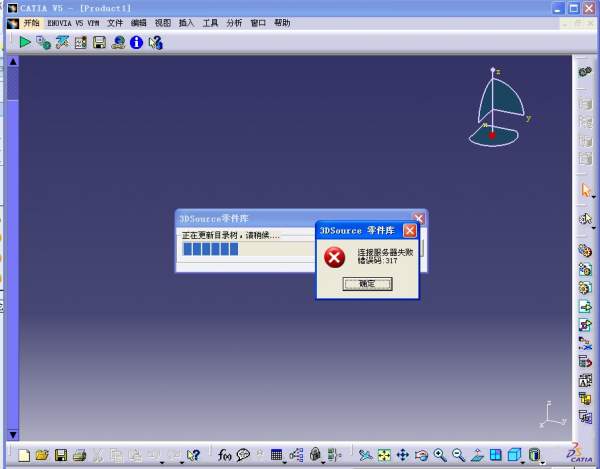600x469 pixels.
Task: Click the Print icon
Action: click(80, 455)
